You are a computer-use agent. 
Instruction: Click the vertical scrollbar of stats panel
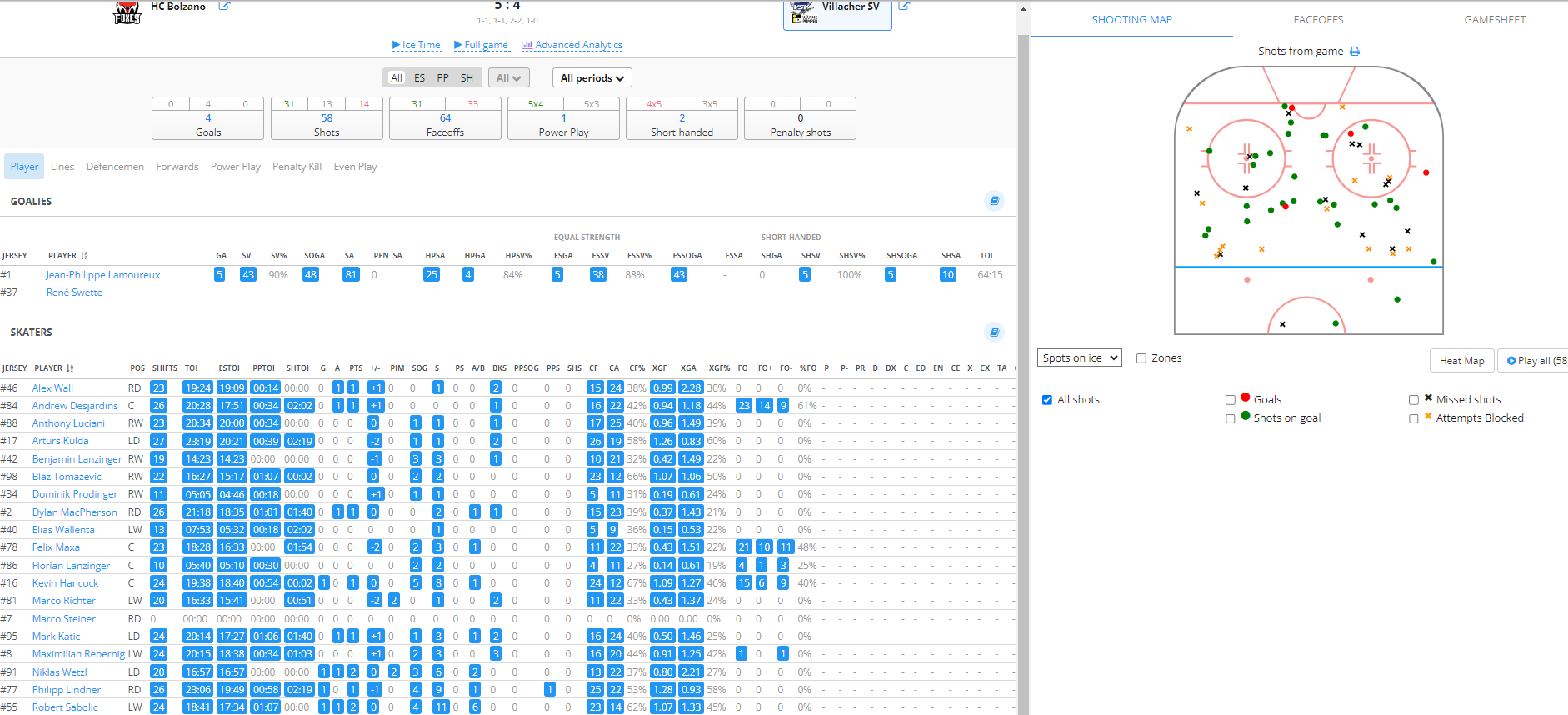[x=1023, y=333]
